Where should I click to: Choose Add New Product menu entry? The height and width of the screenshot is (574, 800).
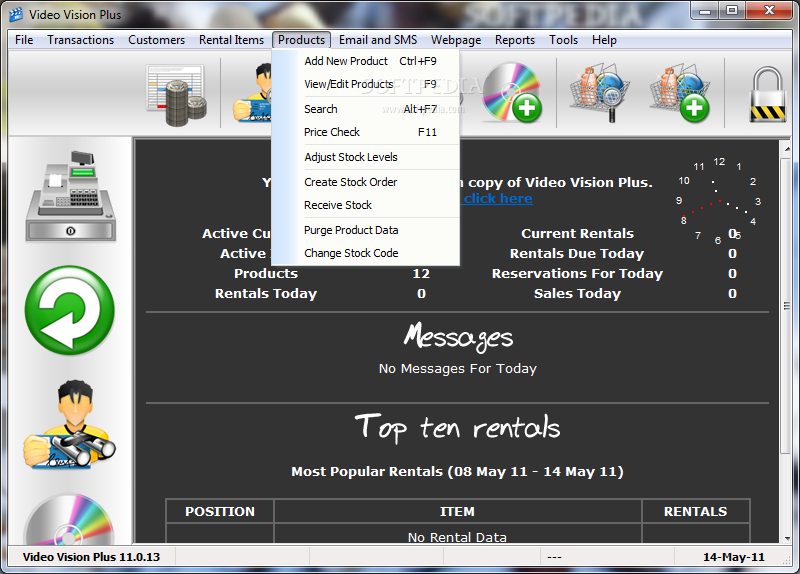(366, 61)
